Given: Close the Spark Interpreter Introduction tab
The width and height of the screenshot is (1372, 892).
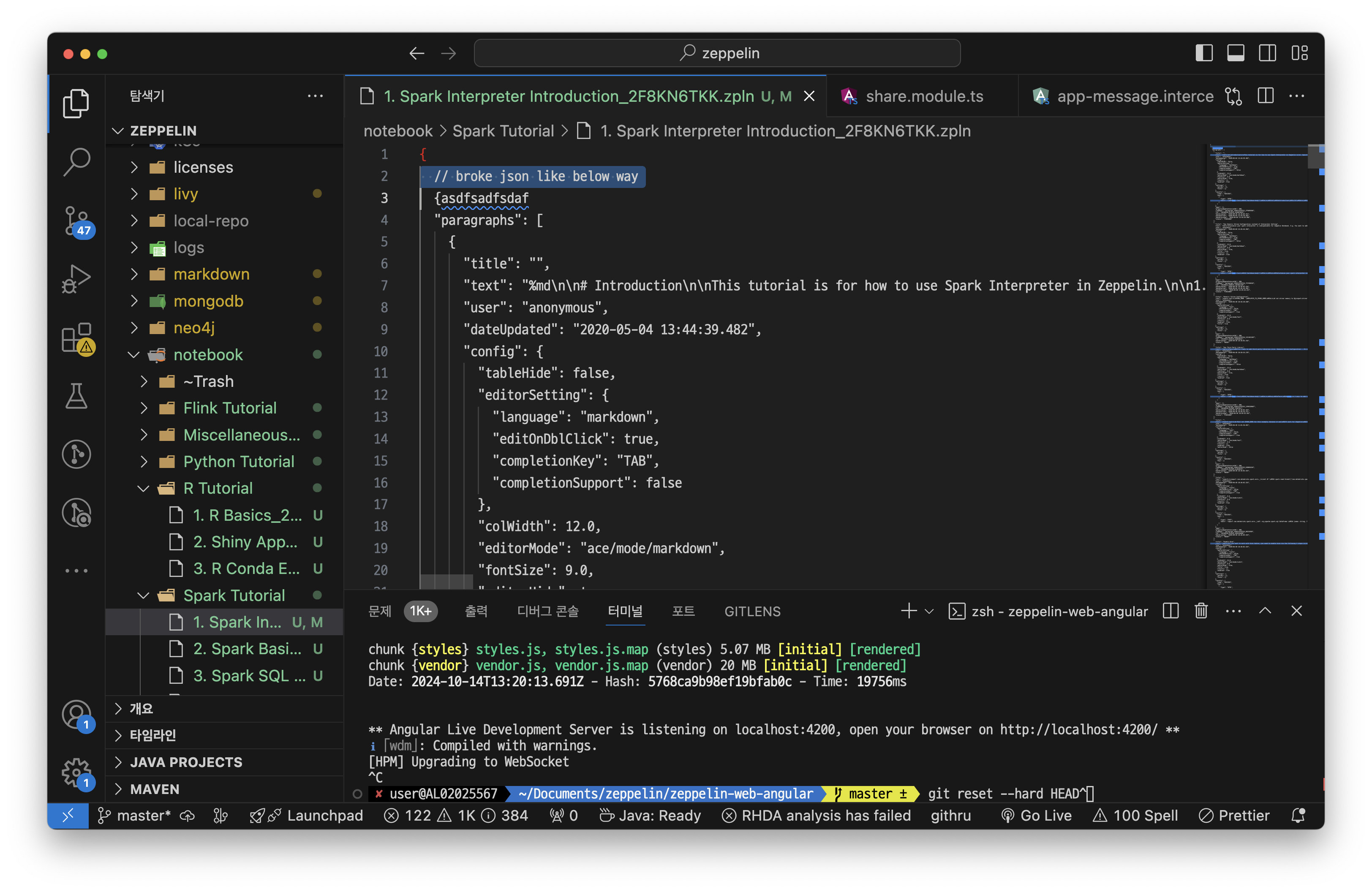Looking at the screenshot, I should click(809, 96).
